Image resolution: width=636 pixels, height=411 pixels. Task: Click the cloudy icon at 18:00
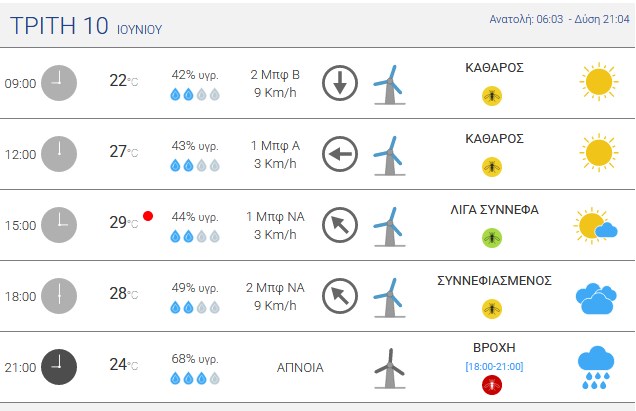[596, 299]
